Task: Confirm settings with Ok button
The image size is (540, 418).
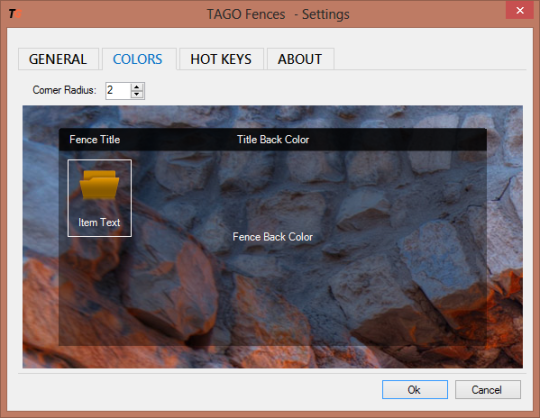Action: point(415,390)
